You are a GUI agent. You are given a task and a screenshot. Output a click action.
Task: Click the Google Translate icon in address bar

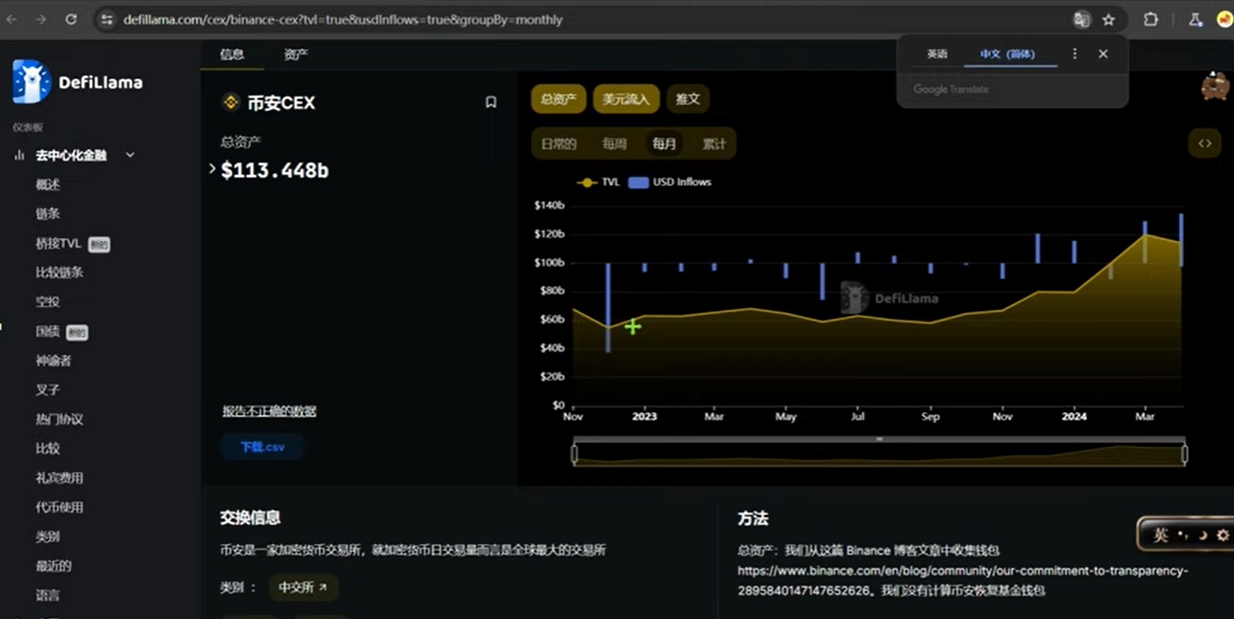[1081, 19]
